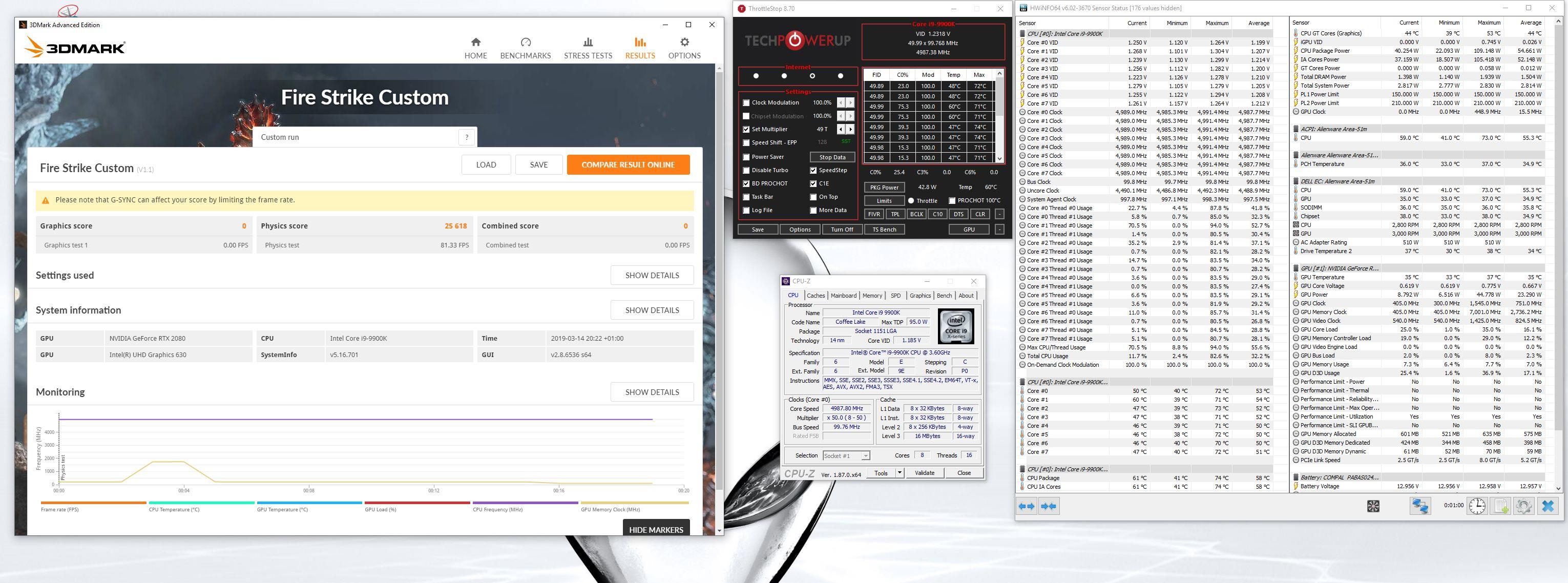Go to BENCHMARKS in 3DMark navigation

[x=525, y=48]
